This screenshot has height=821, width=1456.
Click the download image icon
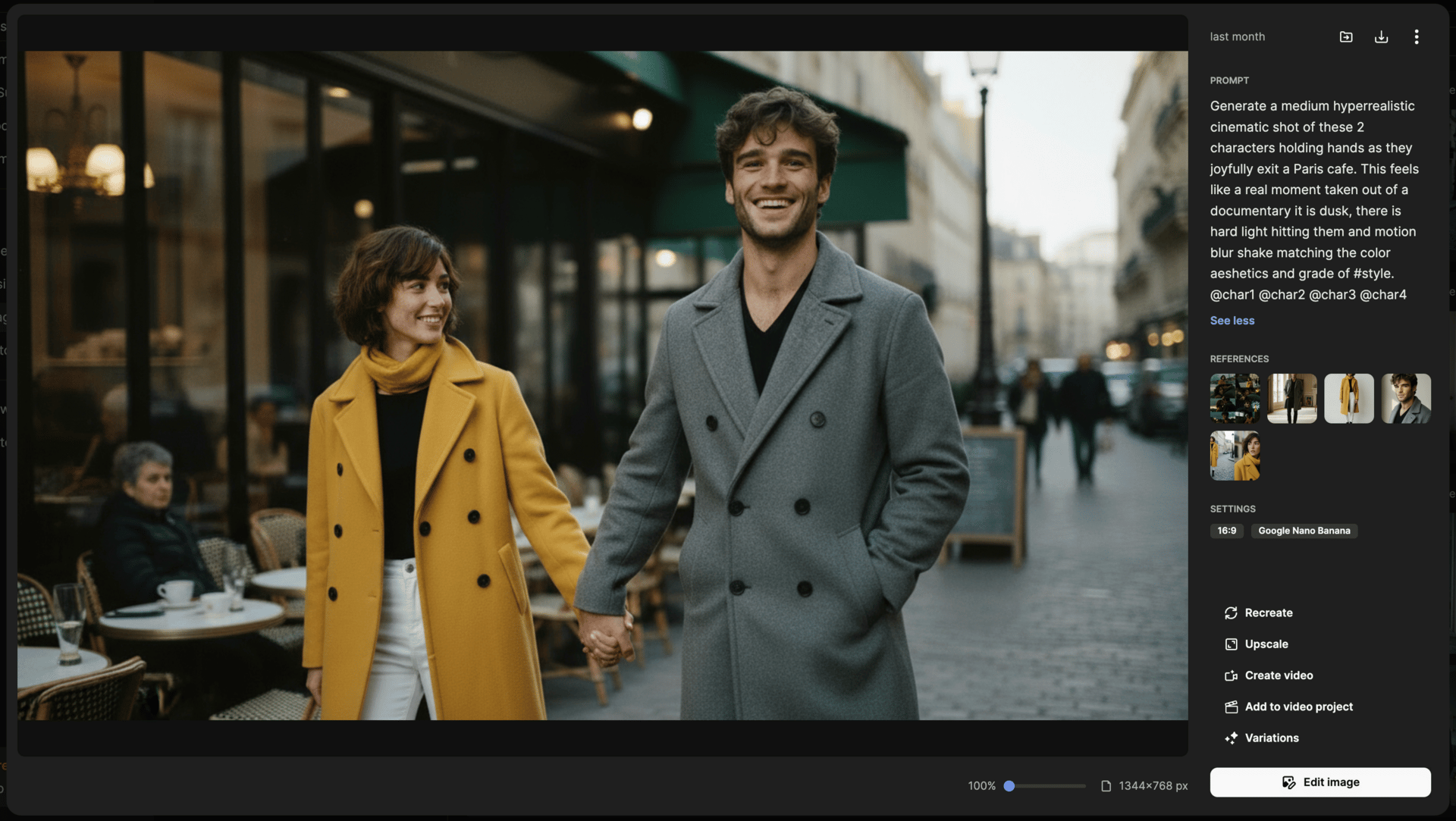(x=1381, y=36)
